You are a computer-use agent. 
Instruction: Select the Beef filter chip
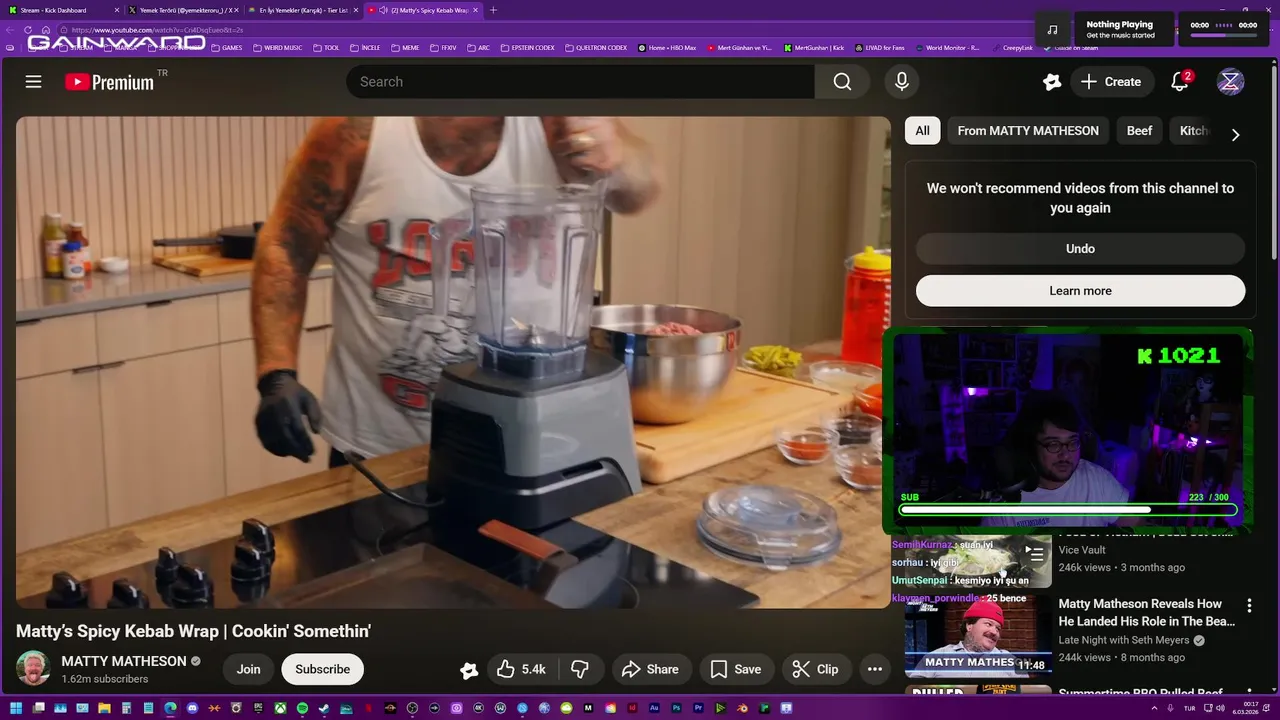tap(1139, 131)
